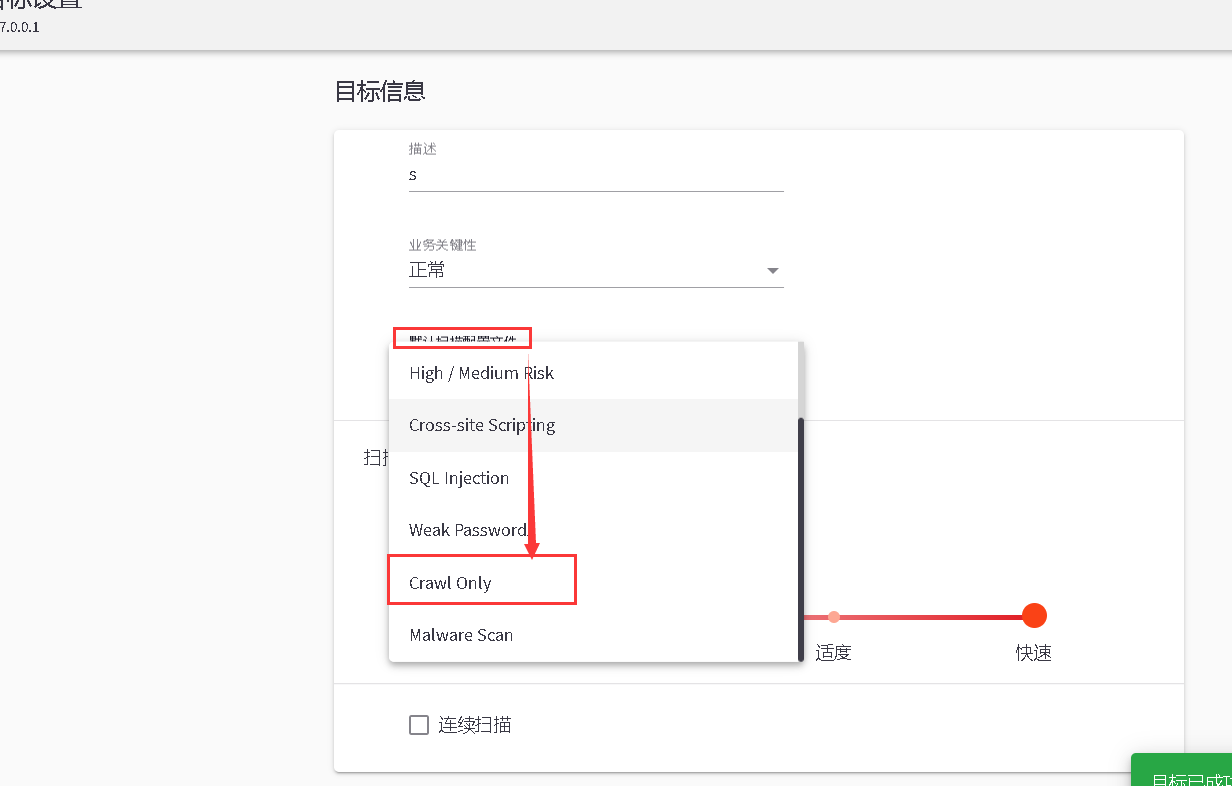This screenshot has height=786, width=1232.
Task: Click the scan profile label above the list
Action: [x=461, y=338]
